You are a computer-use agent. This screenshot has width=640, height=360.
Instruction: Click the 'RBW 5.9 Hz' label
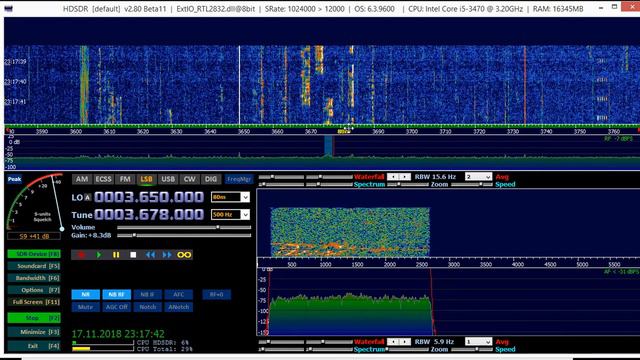click(434, 342)
